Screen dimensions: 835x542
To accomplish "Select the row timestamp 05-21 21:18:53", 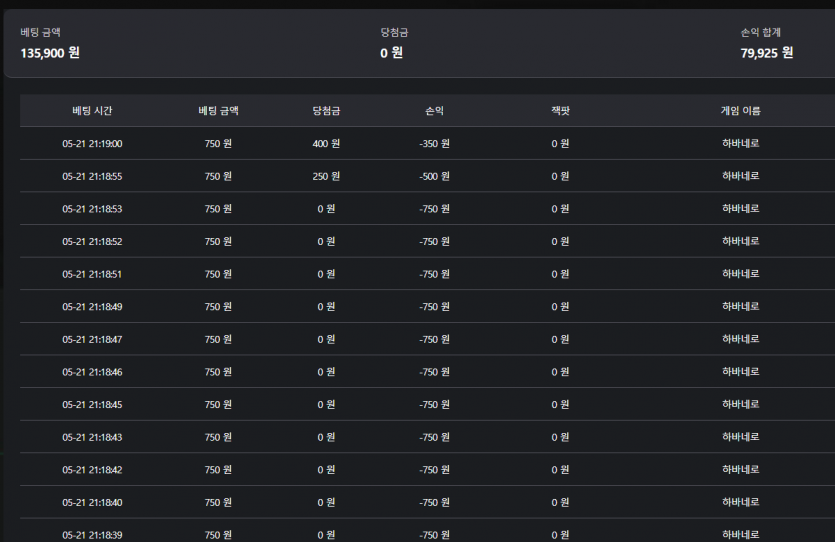I will click(92, 209).
